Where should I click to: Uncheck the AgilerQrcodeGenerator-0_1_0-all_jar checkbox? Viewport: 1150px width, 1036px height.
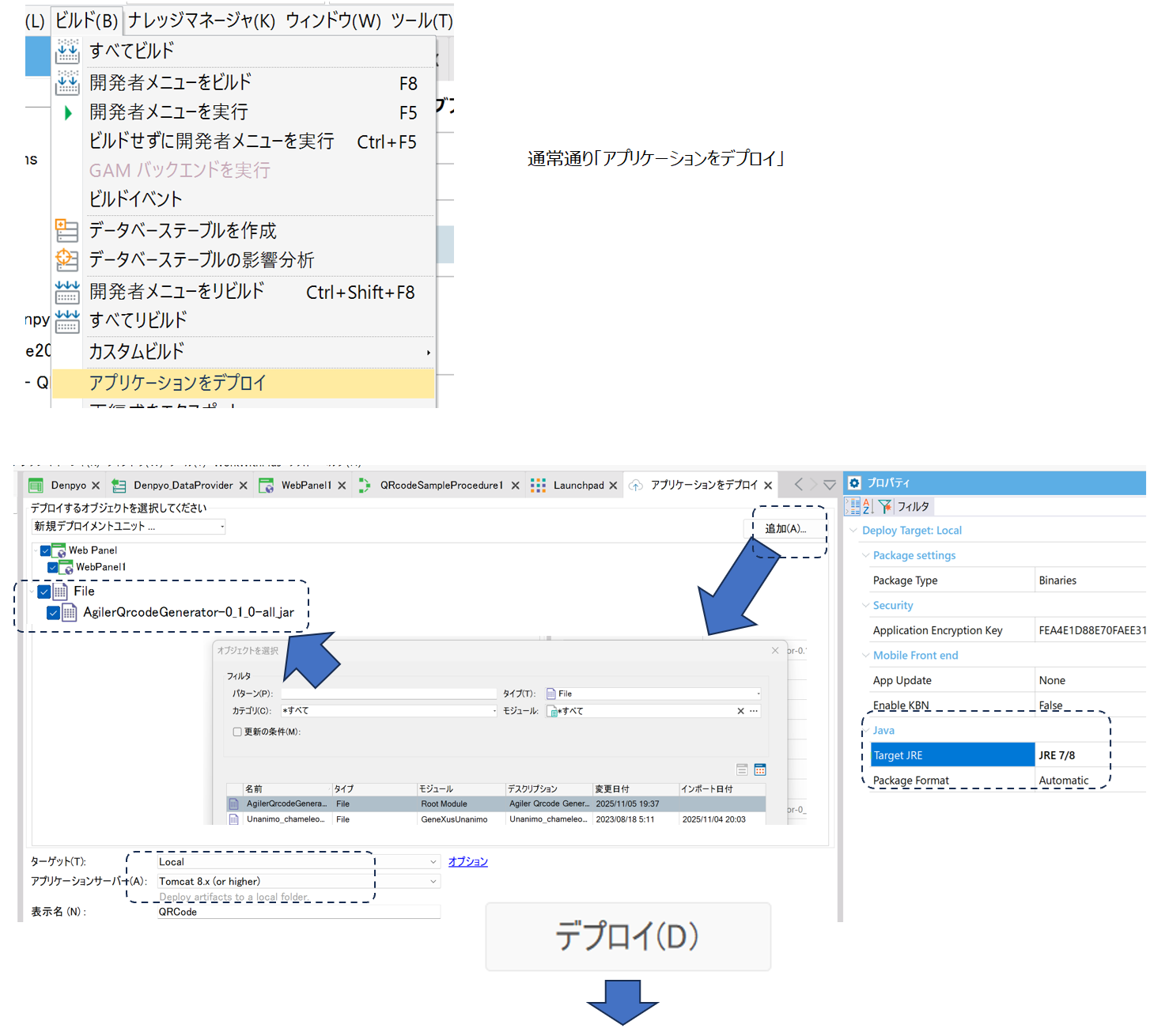click(x=53, y=612)
